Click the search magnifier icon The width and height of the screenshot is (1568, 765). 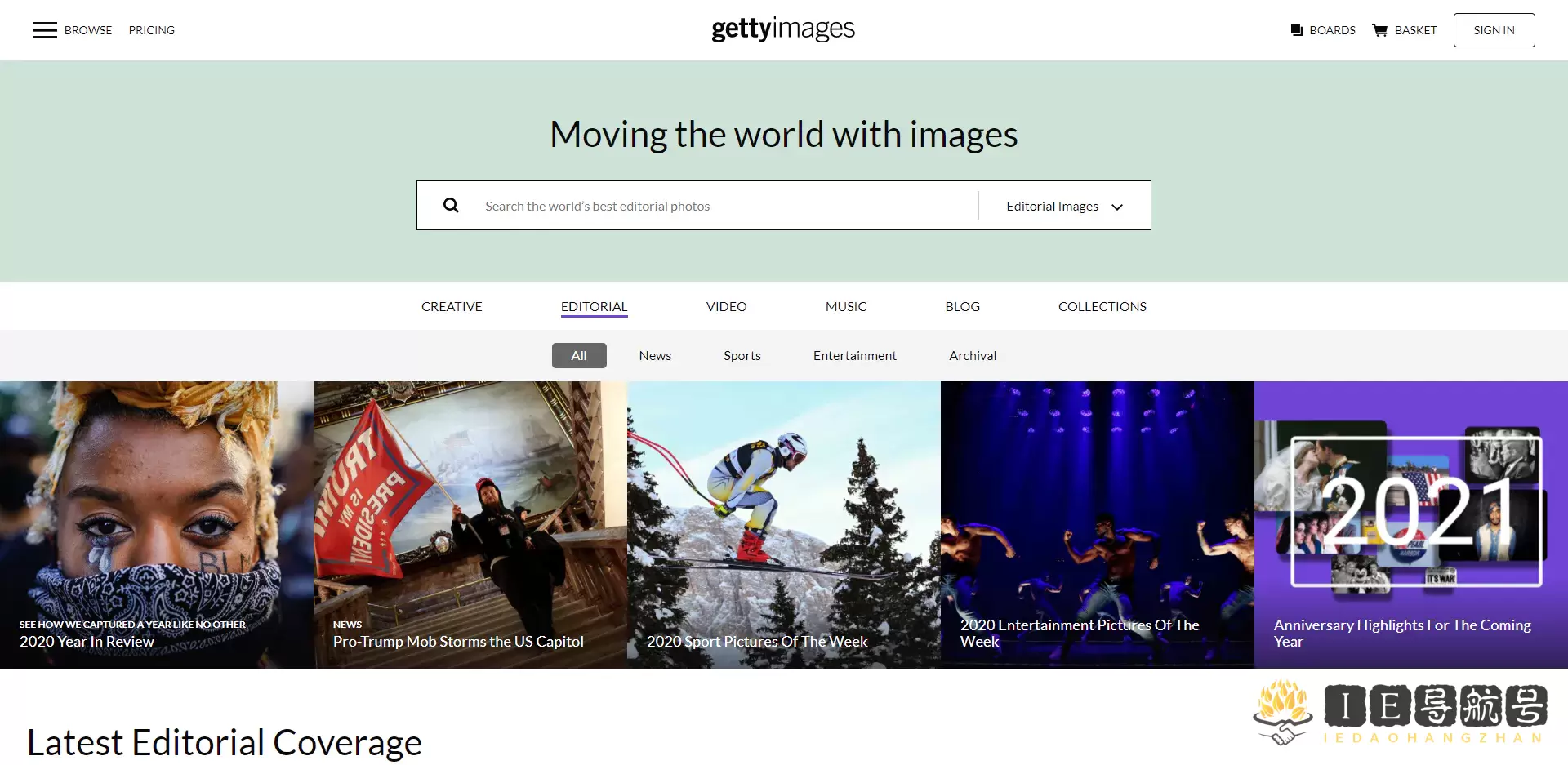(451, 205)
